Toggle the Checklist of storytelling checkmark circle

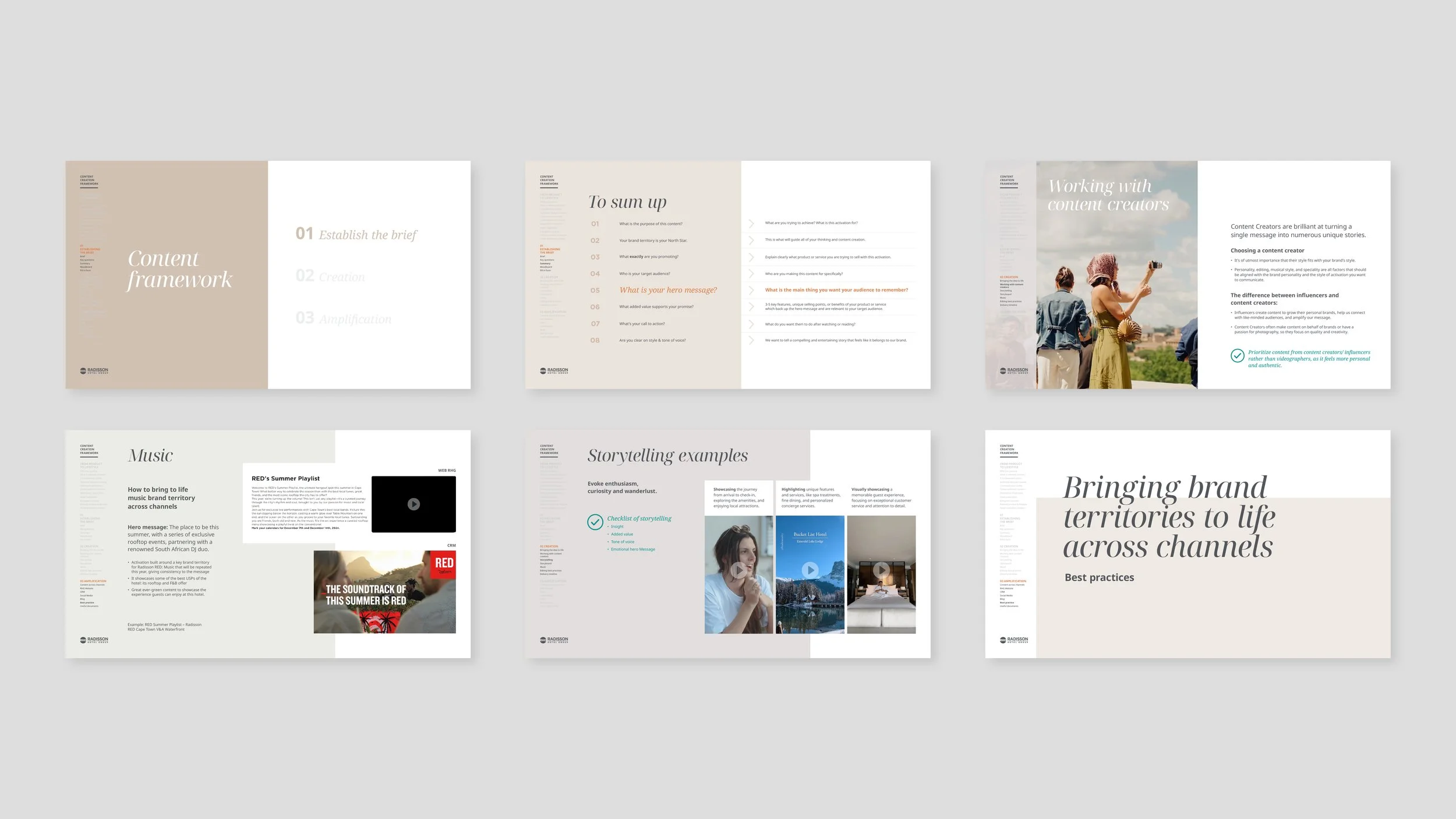click(595, 521)
